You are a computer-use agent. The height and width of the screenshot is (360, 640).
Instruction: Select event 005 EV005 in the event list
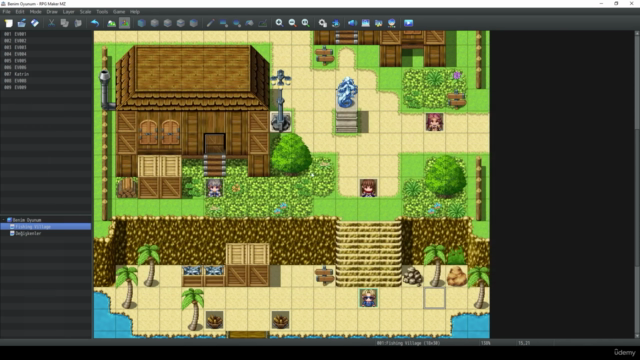[46, 61]
